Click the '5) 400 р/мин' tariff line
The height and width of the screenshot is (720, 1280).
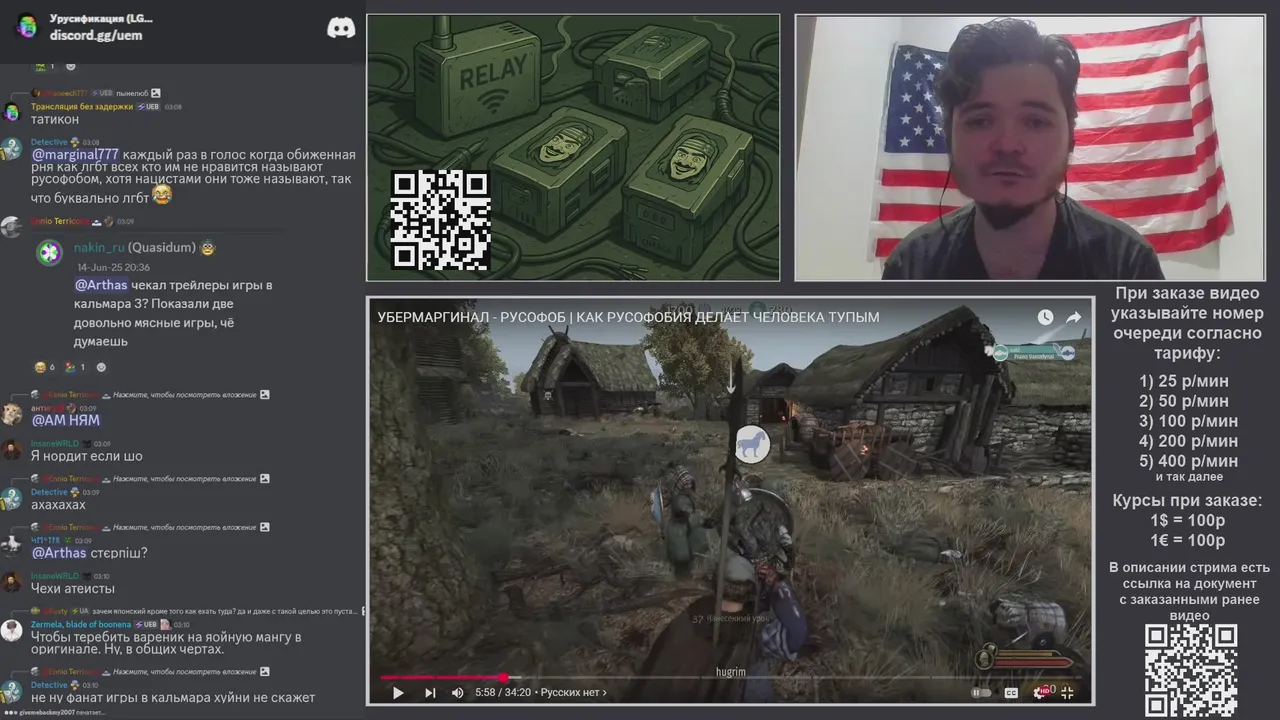click(x=1188, y=461)
